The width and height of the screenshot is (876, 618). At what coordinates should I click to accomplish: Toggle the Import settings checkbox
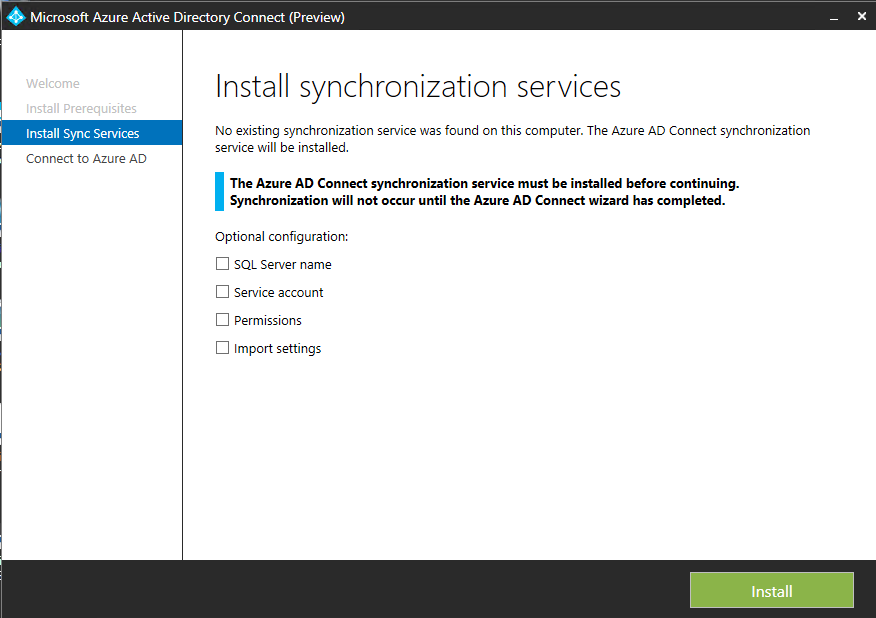222,349
